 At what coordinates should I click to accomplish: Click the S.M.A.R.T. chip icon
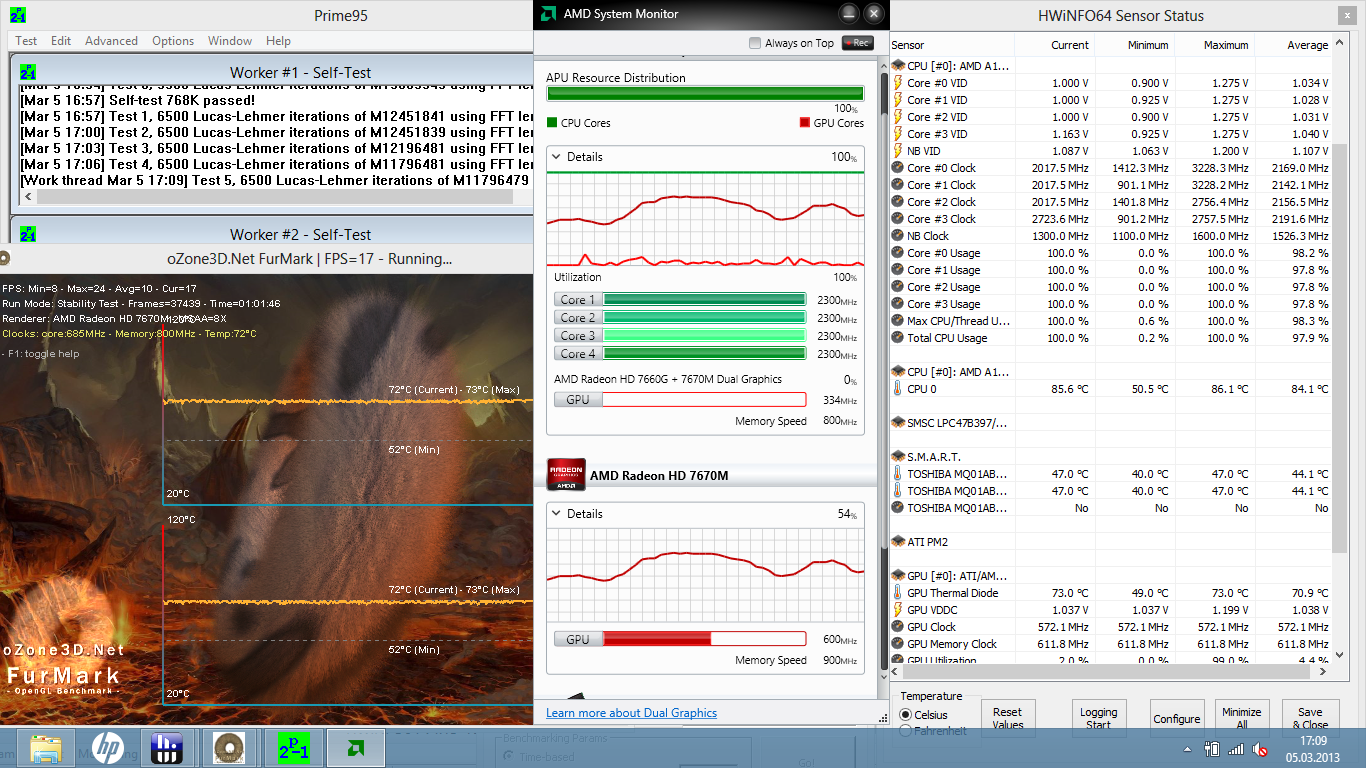(898, 457)
